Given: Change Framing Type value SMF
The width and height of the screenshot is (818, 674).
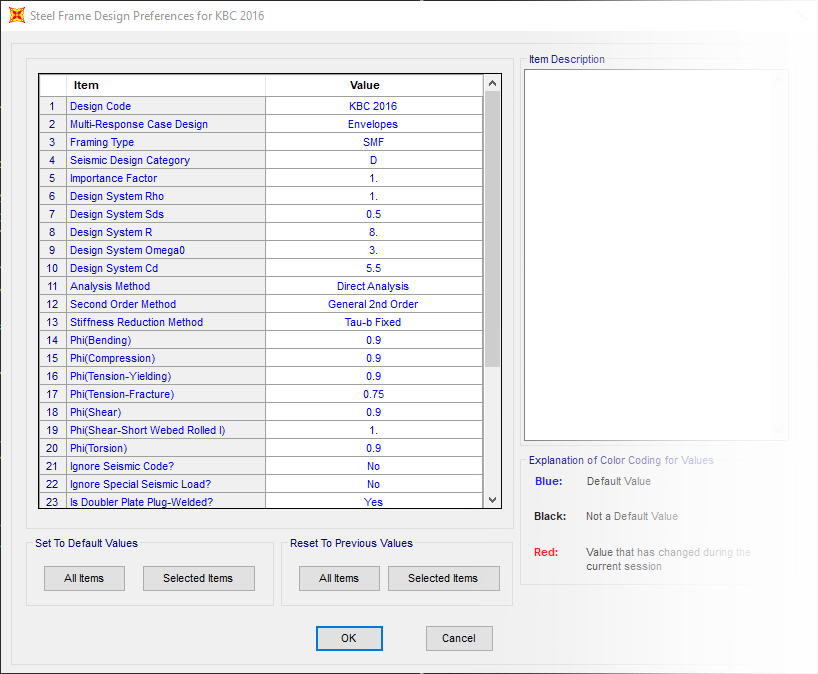Looking at the screenshot, I should 373,142.
